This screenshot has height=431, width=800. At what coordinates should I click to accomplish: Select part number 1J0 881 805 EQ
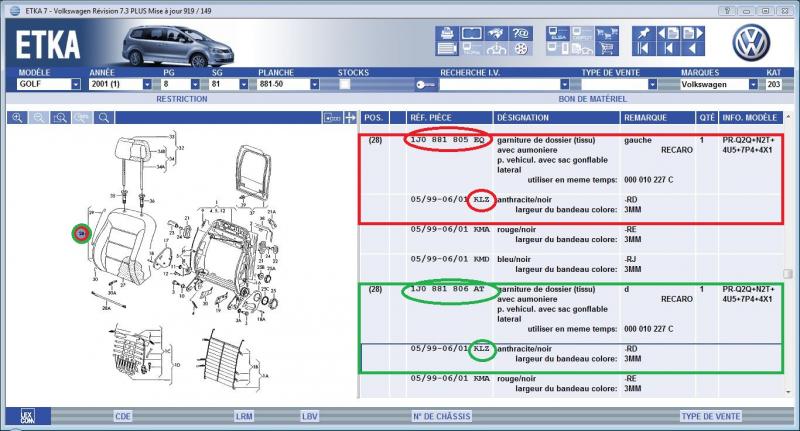click(447, 139)
